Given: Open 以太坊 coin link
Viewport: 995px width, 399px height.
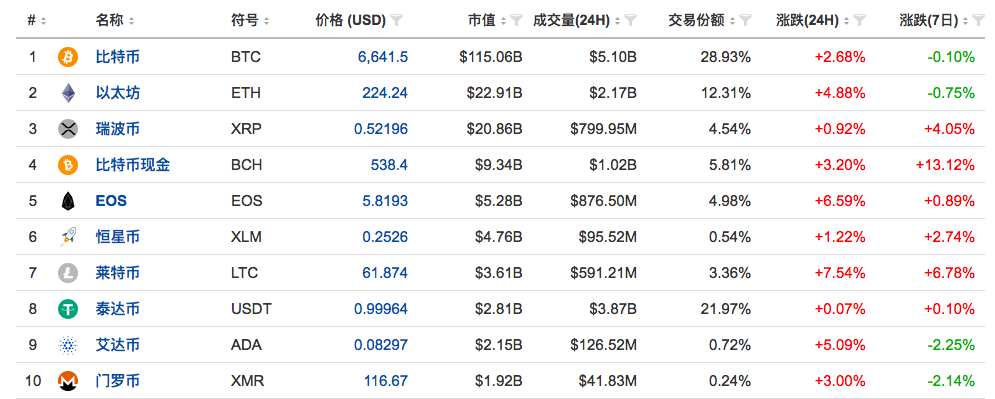Looking at the screenshot, I should click(x=118, y=93).
